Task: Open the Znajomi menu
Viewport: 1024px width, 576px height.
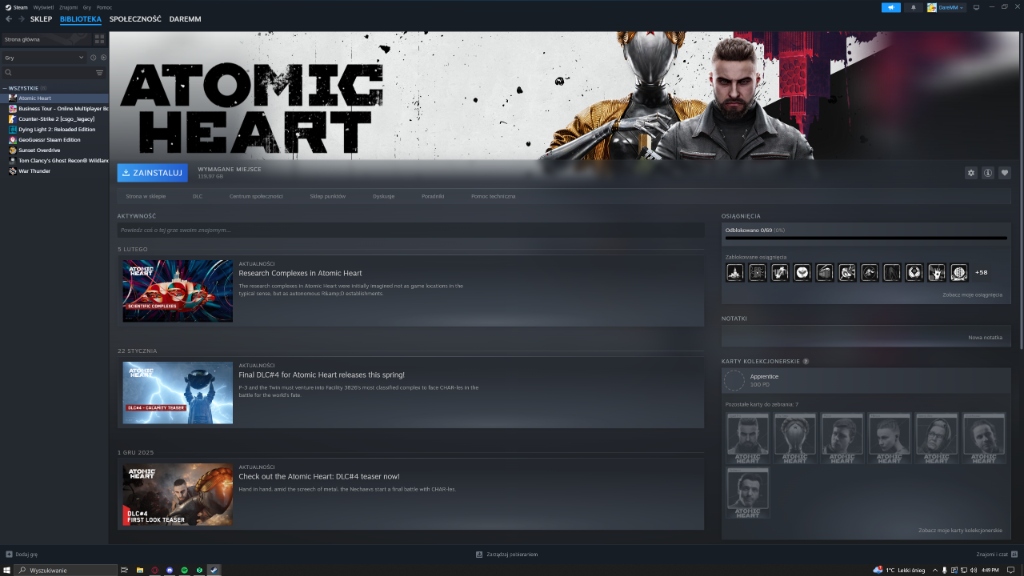Action: point(68,7)
